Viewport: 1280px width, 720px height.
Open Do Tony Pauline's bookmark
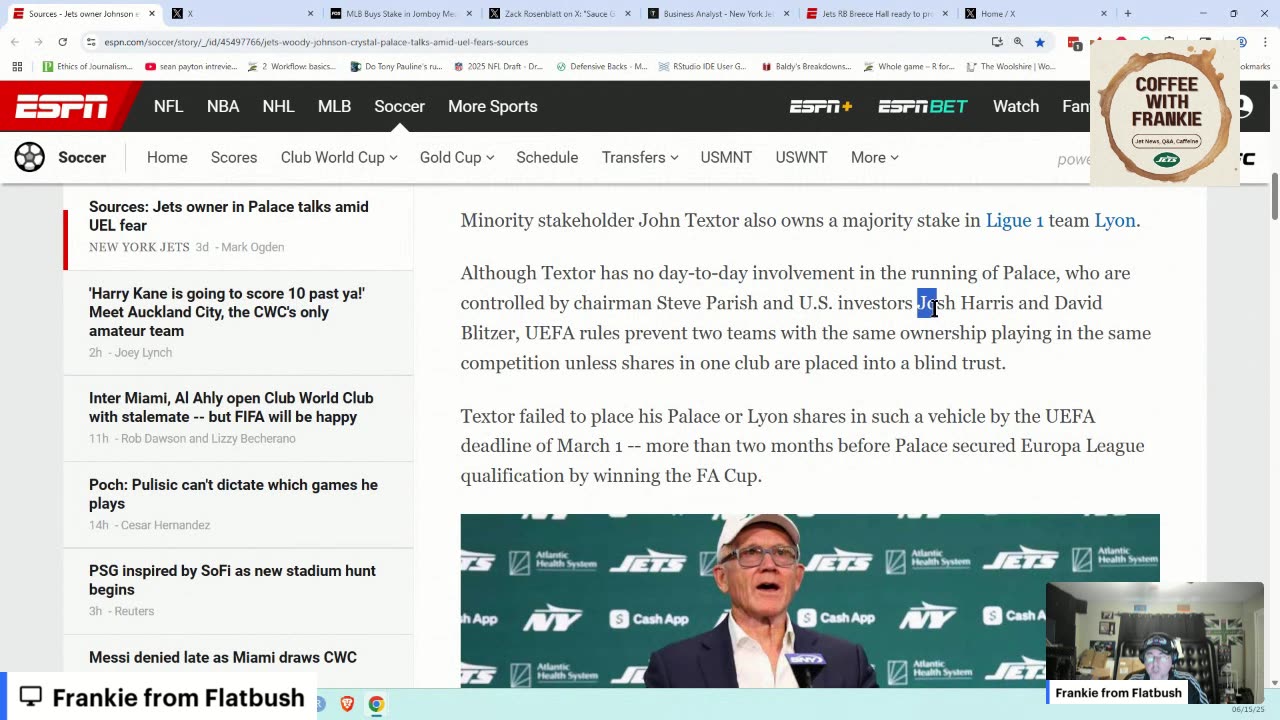(396, 66)
